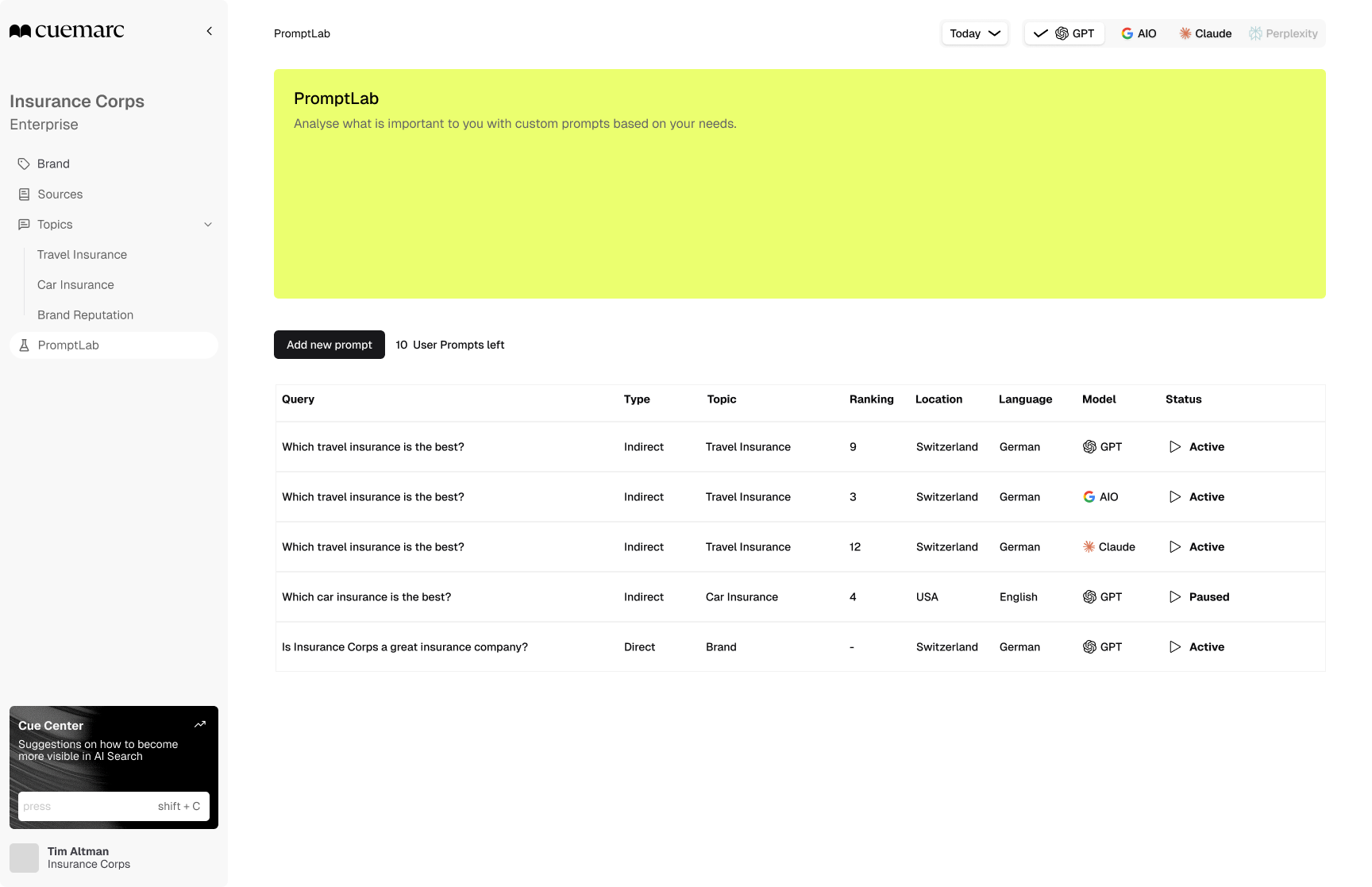Image resolution: width=1372 pixels, height=887 pixels.
Task: Open the Sources menu item
Action: 114,194
